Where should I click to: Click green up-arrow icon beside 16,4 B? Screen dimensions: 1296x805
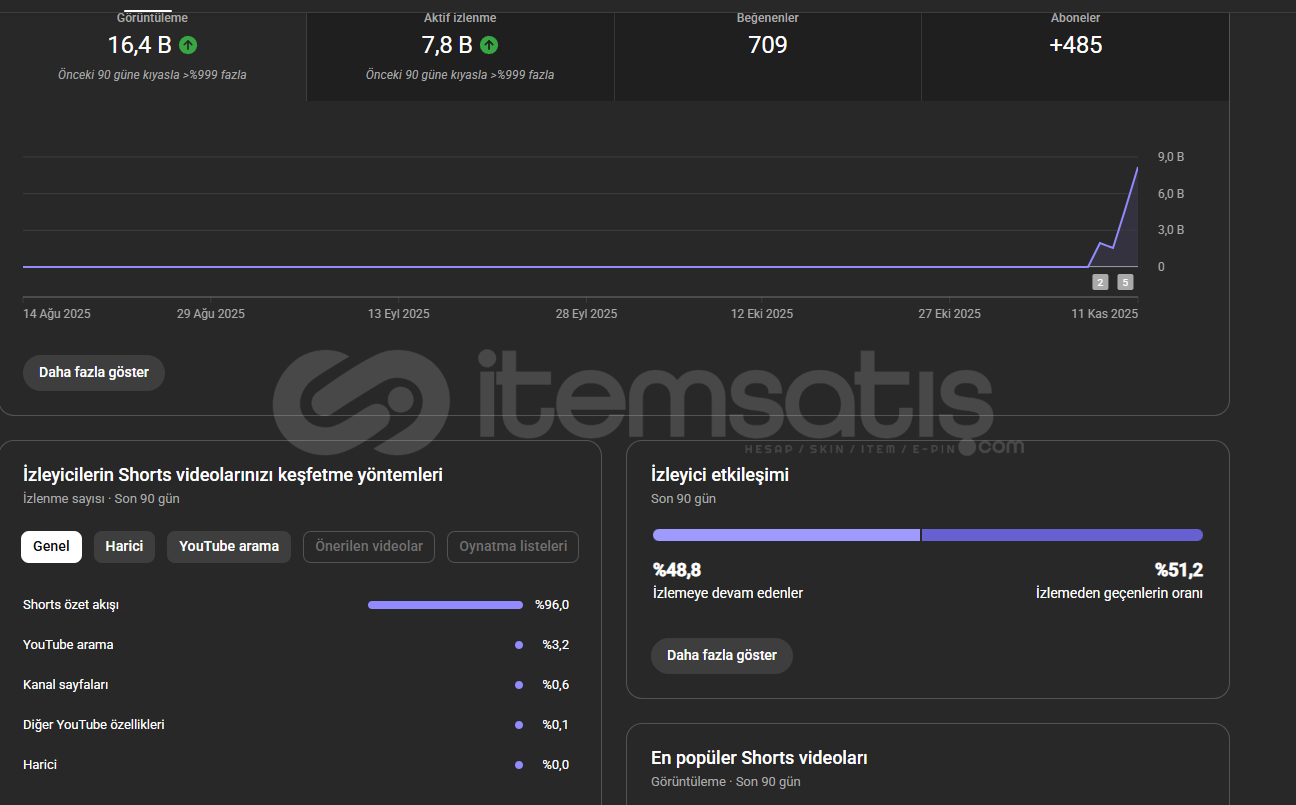pos(188,45)
